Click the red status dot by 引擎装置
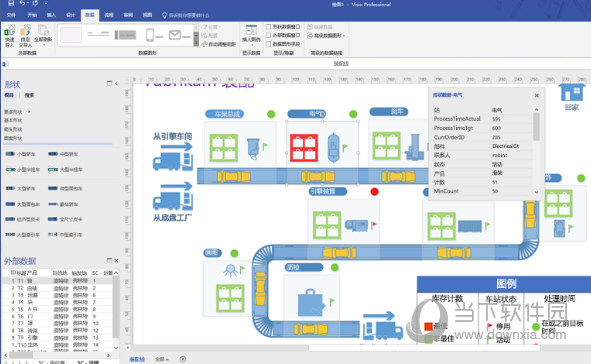This screenshot has height=364, width=591. [x=374, y=191]
